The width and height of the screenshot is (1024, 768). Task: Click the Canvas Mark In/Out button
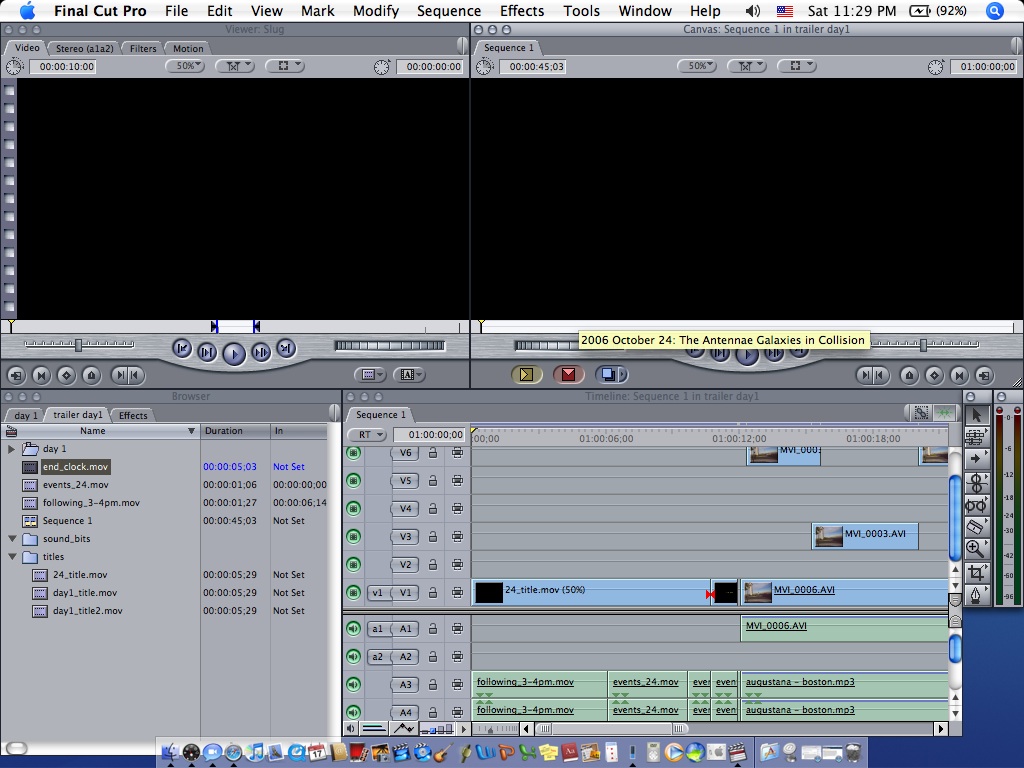pyautogui.click(x=872, y=375)
